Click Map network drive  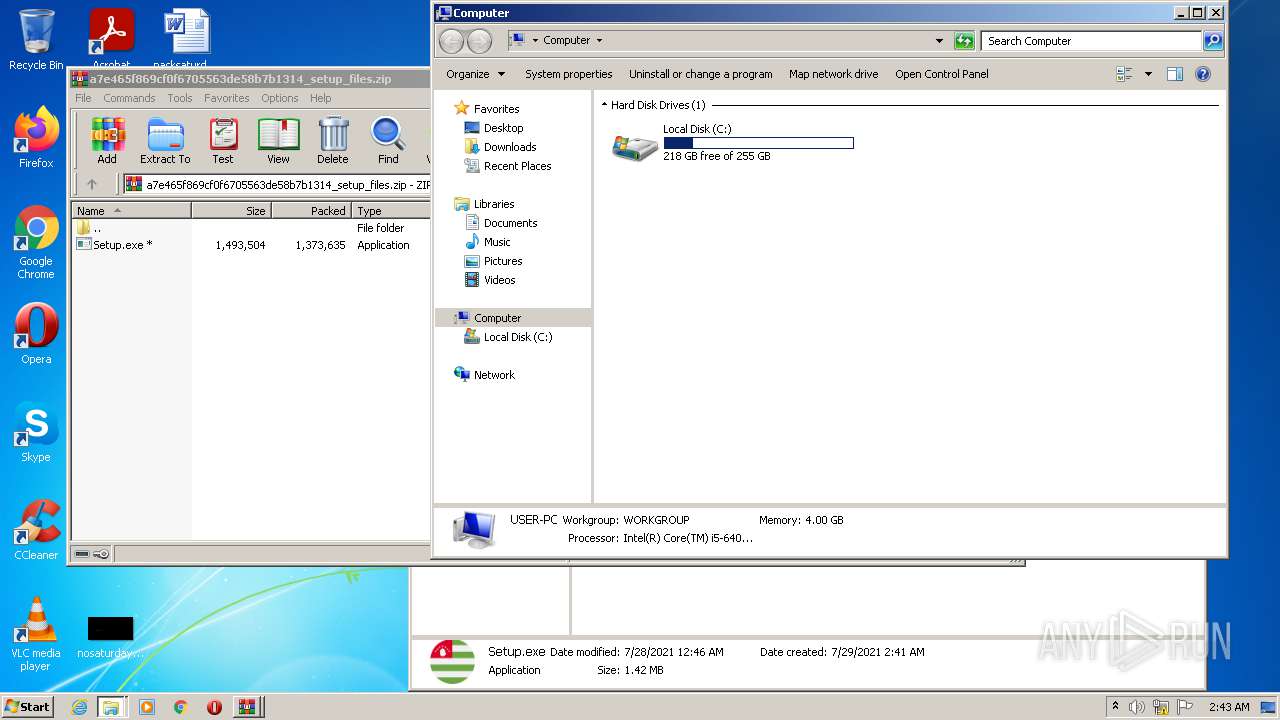[x=833, y=74]
